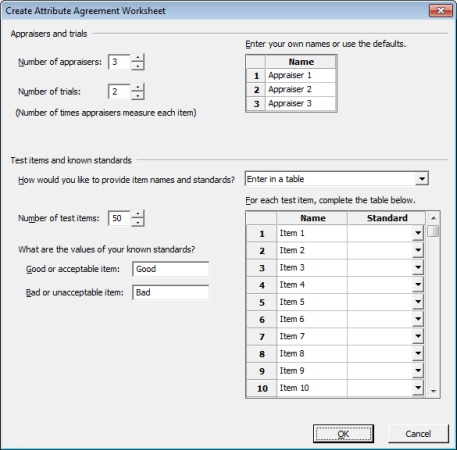457x450 pixels.
Task: Decrease the number of trials
Action: tap(137, 96)
